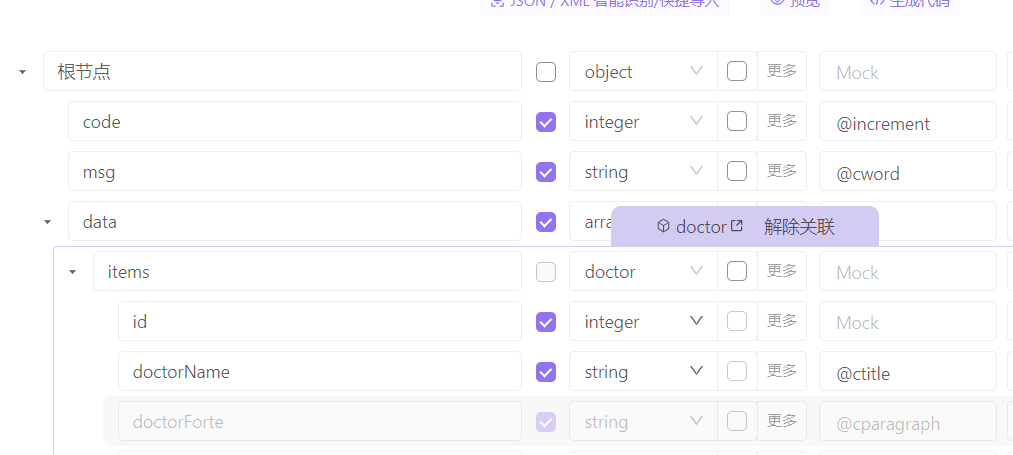Collapse the data node arrow
The height and width of the screenshot is (455, 1013).
(47, 222)
